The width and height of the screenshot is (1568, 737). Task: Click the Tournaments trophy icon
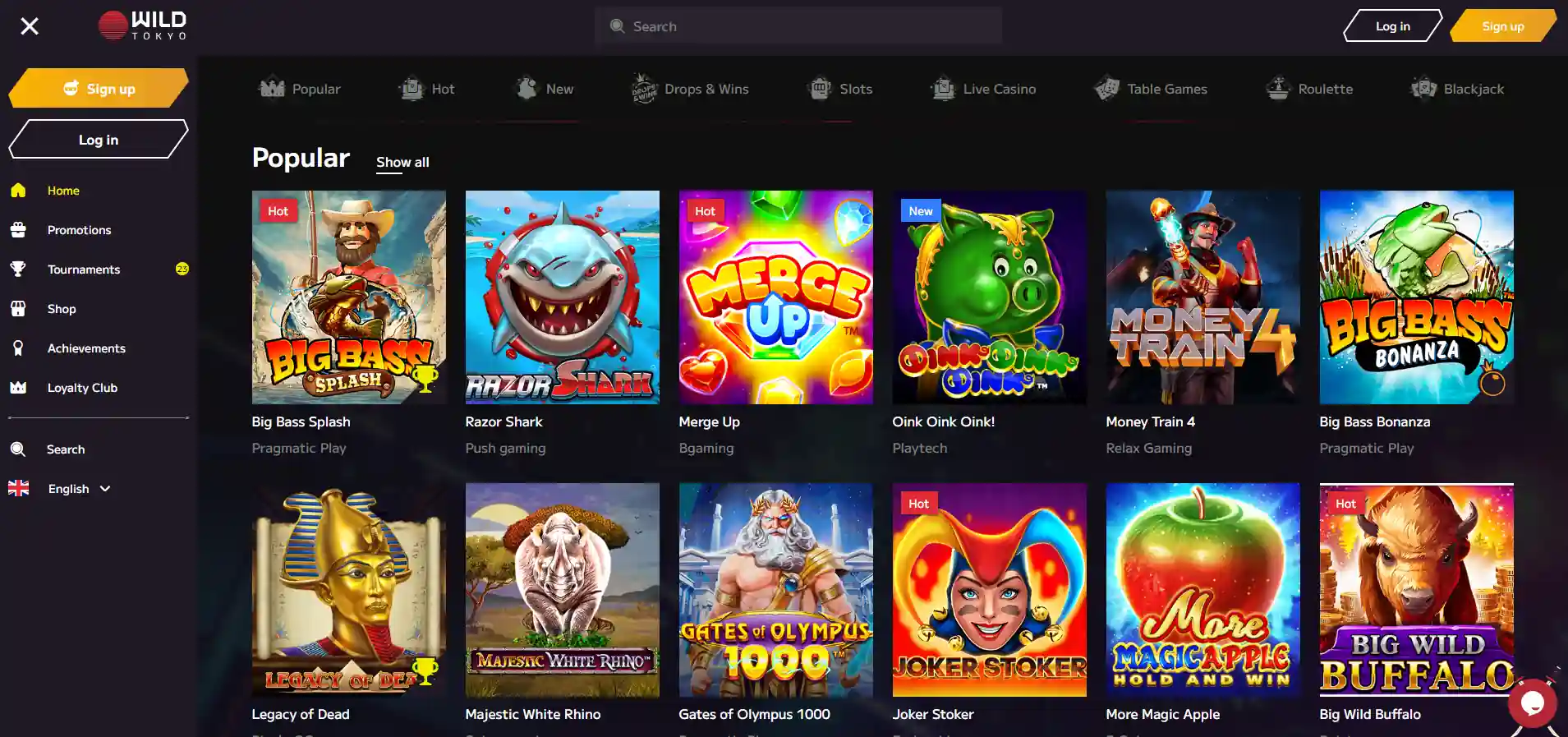click(18, 269)
